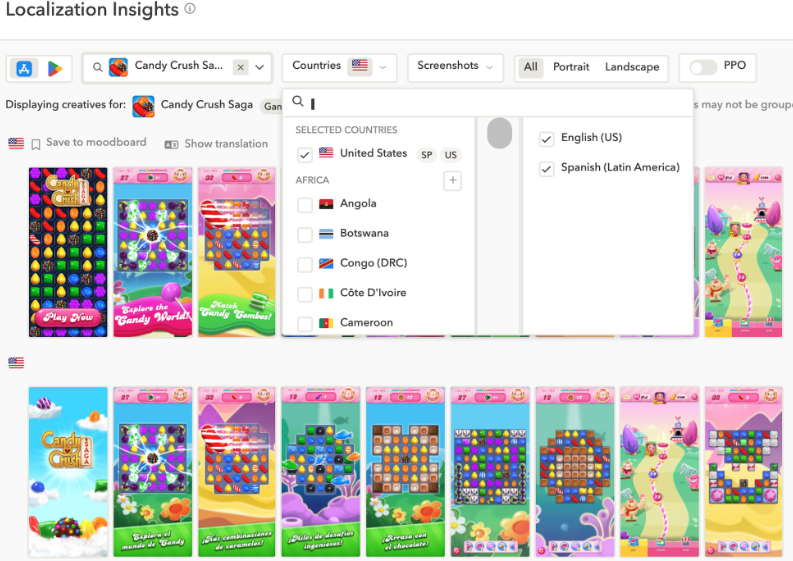Open Match Candy Combos screenshot

[237, 252]
